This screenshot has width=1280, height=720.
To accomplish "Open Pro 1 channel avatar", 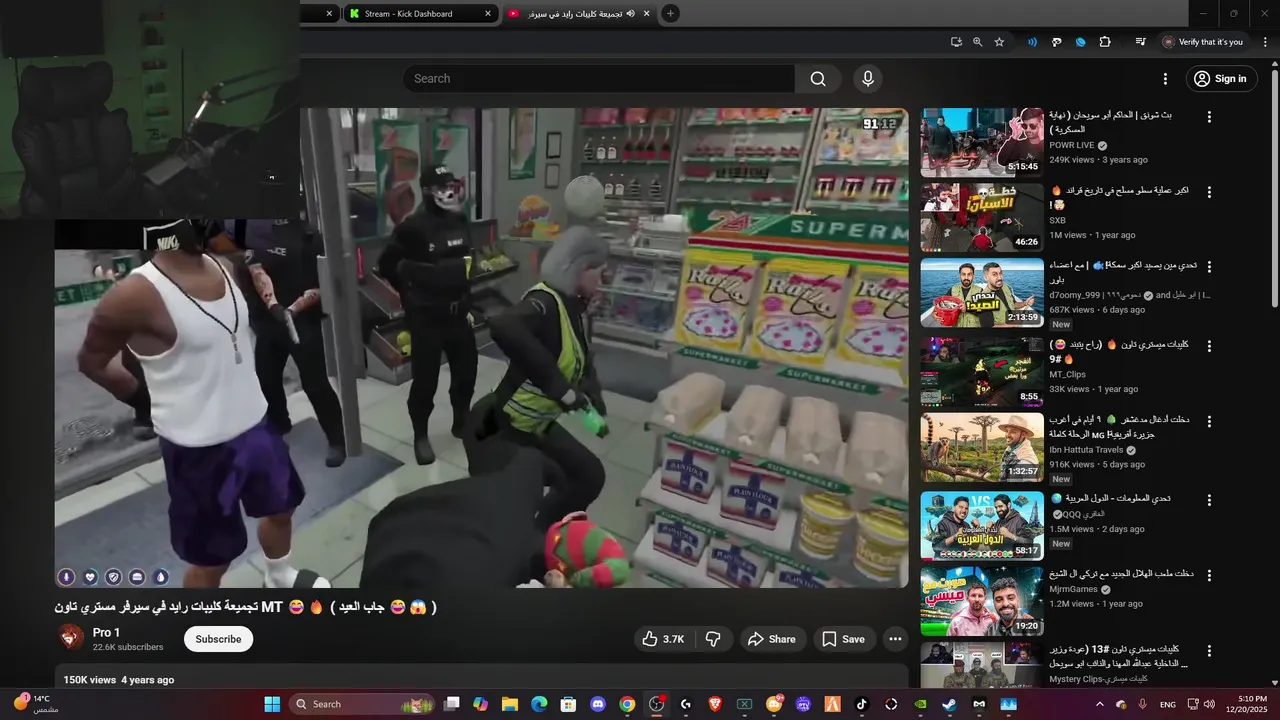I will 71,638.
